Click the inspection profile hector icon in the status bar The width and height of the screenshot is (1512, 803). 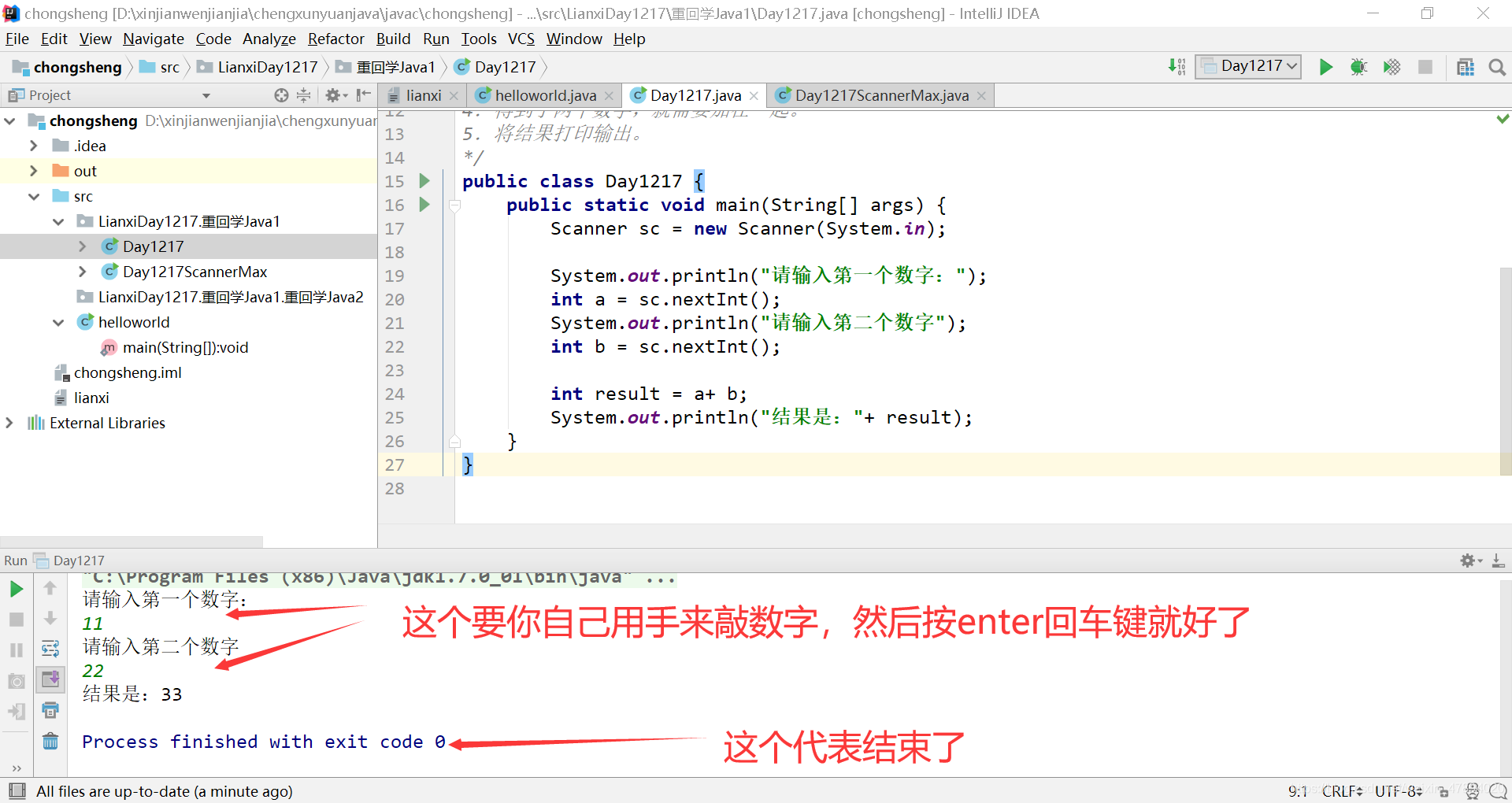(x=1472, y=791)
